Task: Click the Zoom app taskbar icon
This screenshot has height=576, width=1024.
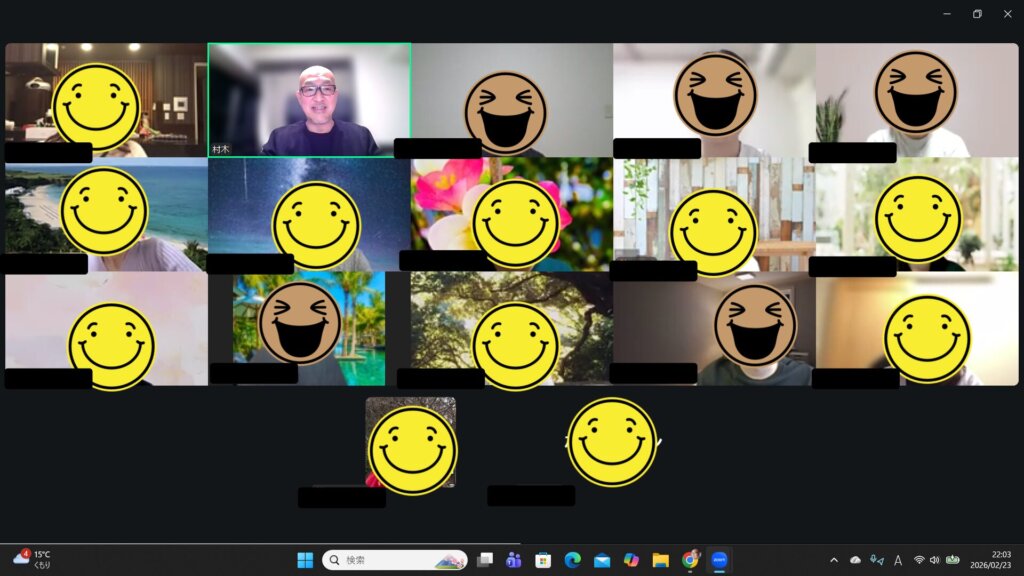Action: point(719,560)
